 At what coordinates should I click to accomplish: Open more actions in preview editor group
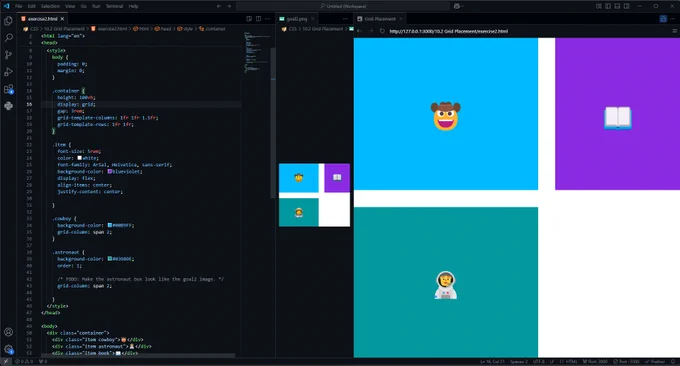tap(673, 19)
